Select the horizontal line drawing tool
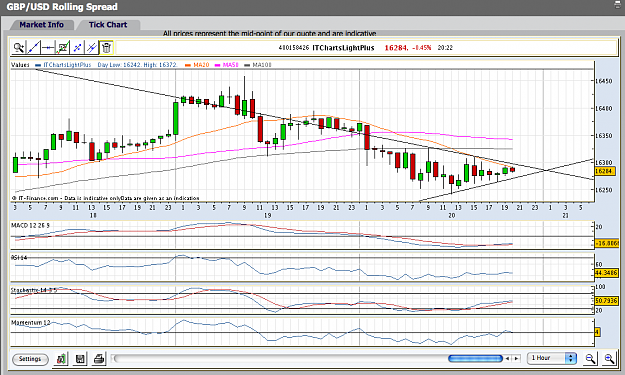The image size is (625, 375). tap(48, 48)
